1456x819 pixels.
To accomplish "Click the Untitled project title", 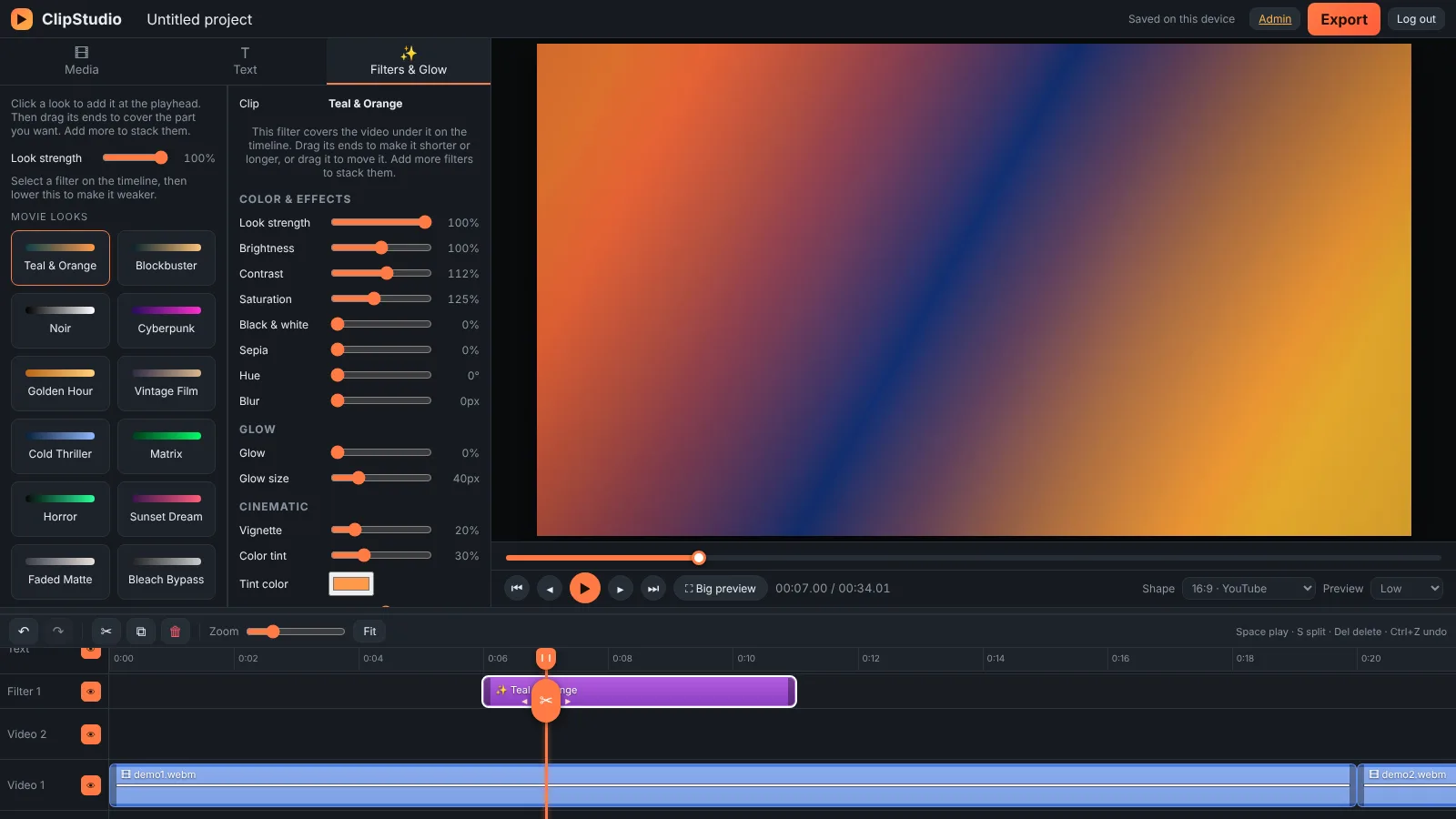I will tap(199, 19).
